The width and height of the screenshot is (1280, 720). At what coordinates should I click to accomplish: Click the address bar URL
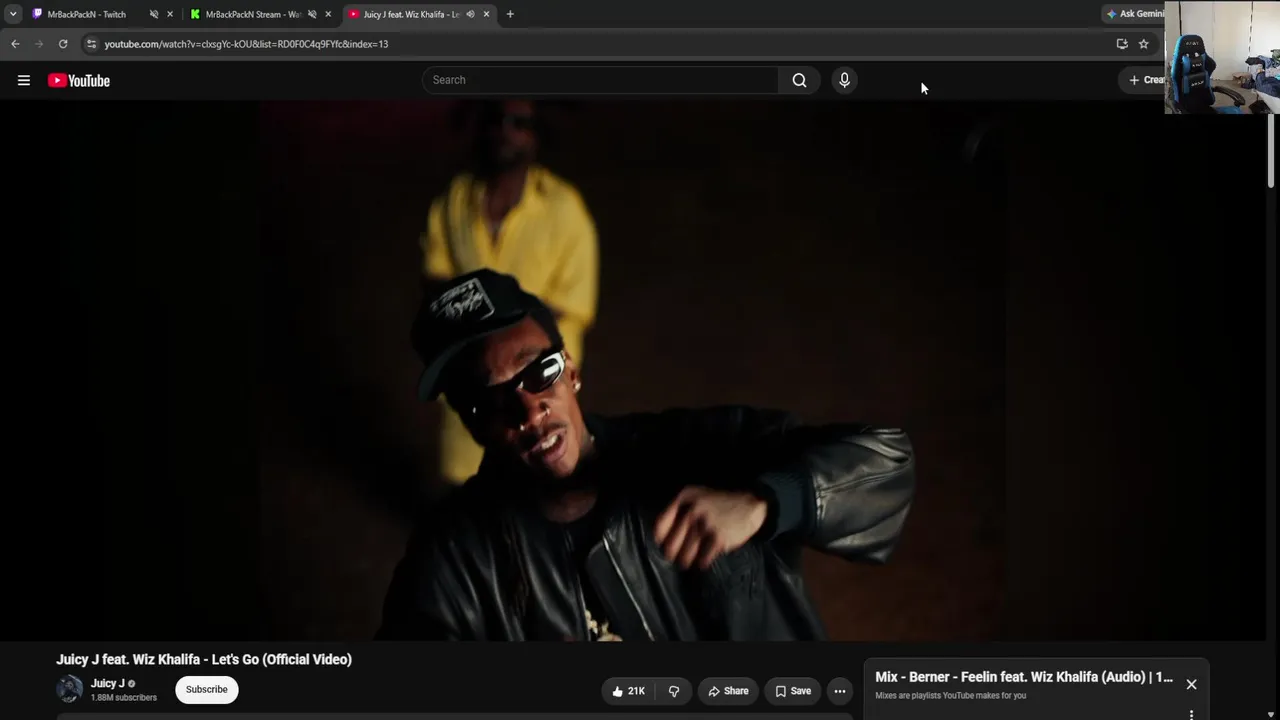pyautogui.click(x=246, y=44)
